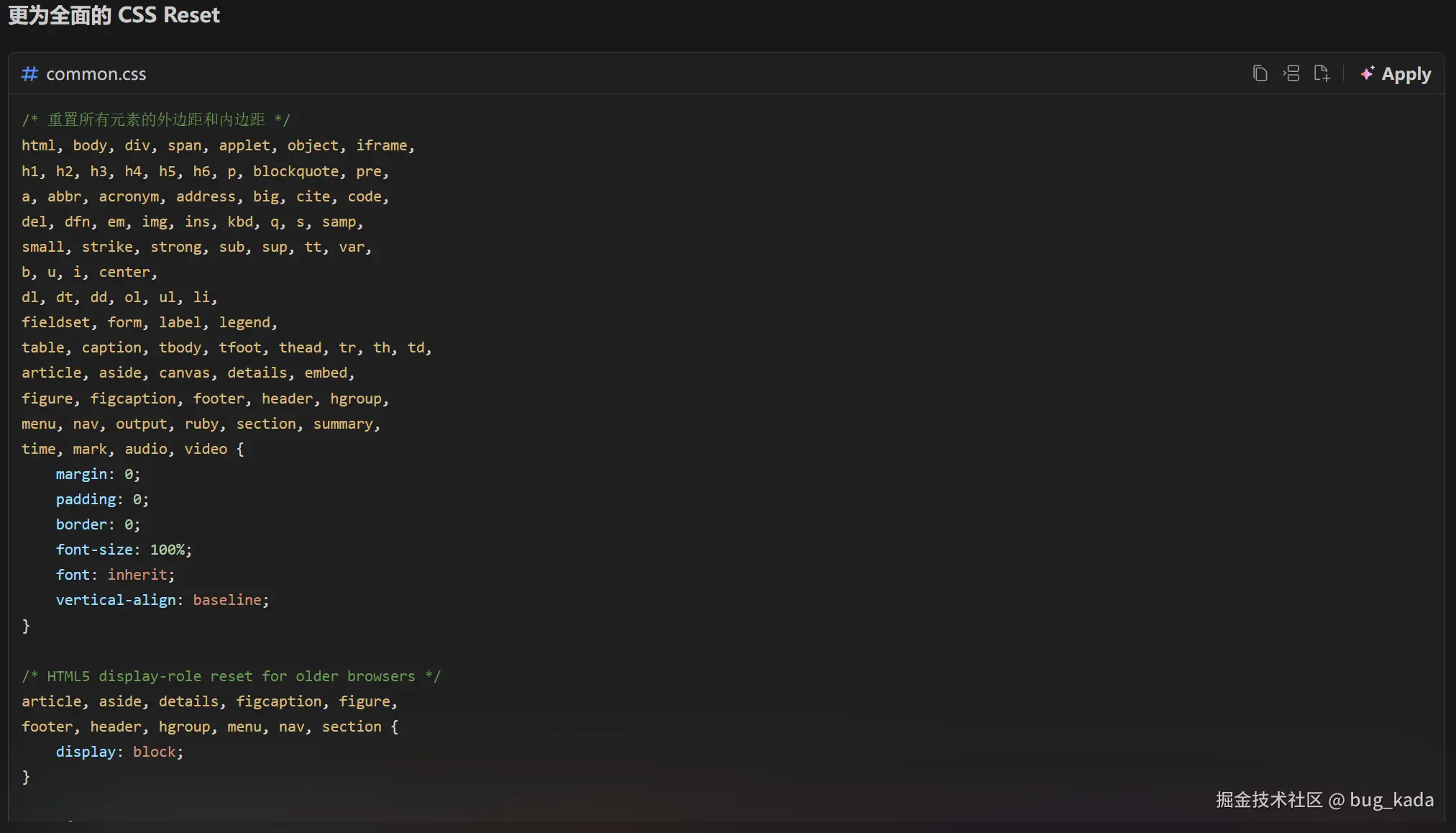Click the CSS hash file icon
1456x833 pixels.
[29, 73]
